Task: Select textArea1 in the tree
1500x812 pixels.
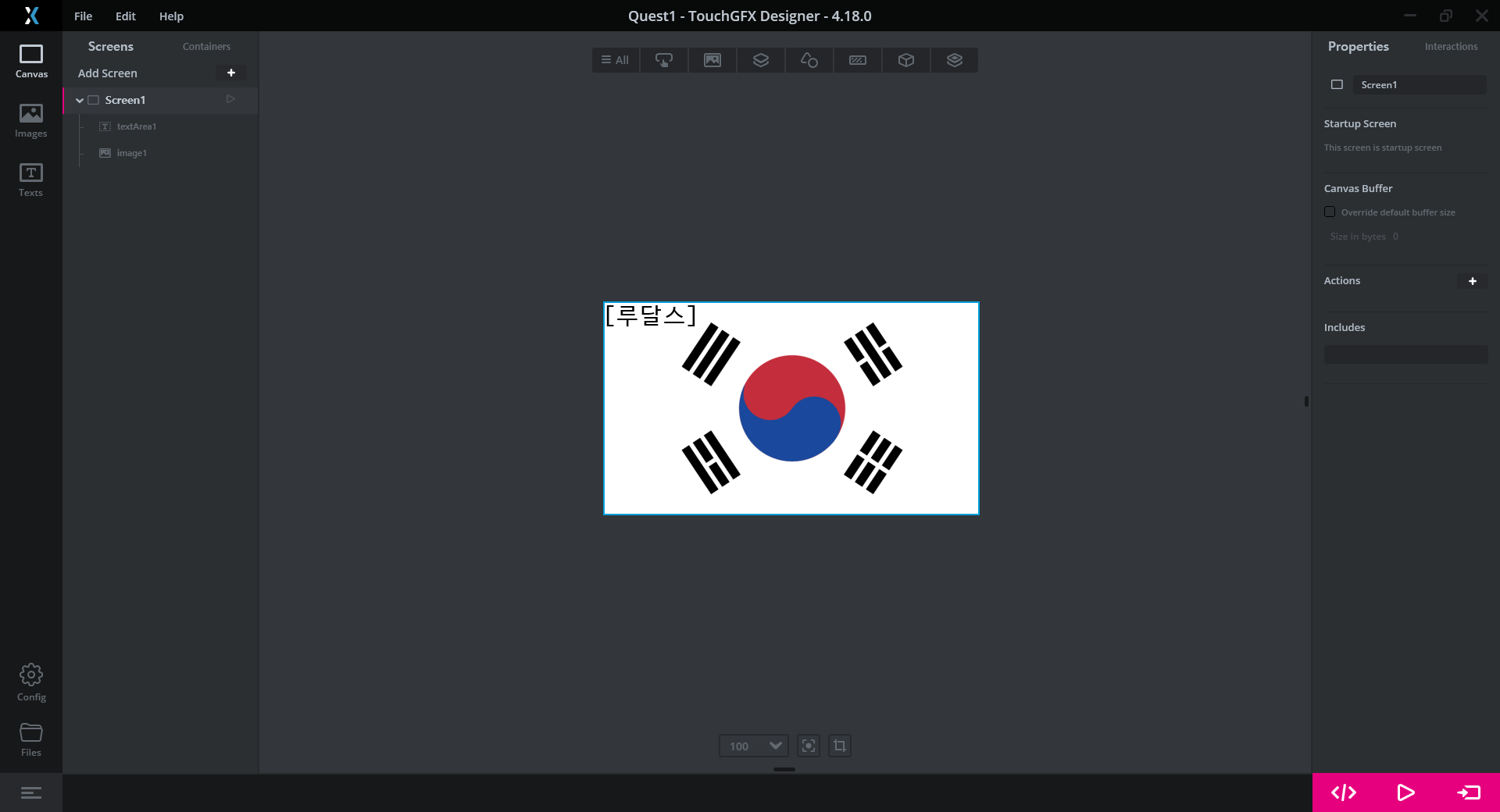Action: [137, 126]
